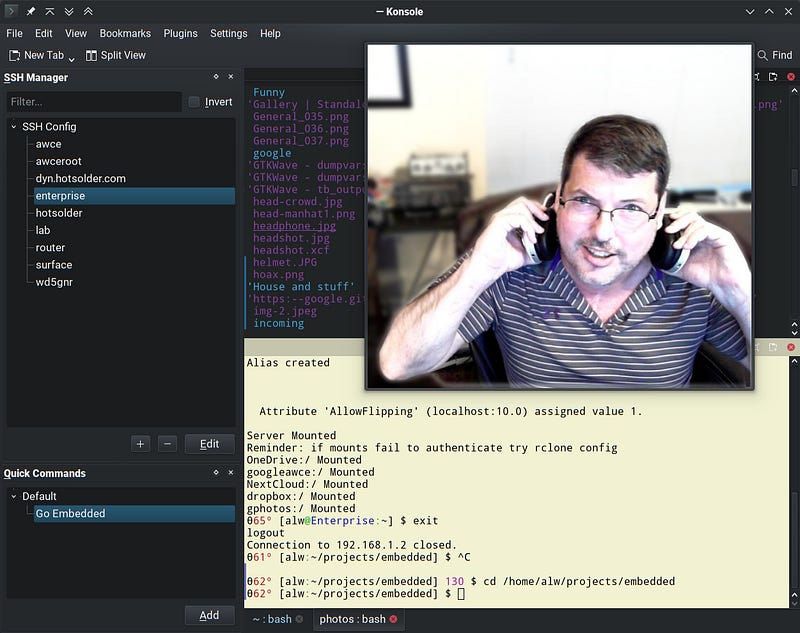Image resolution: width=800 pixels, height=633 pixels.
Task: Click the minus button to remove SSH host
Action: [x=167, y=444]
